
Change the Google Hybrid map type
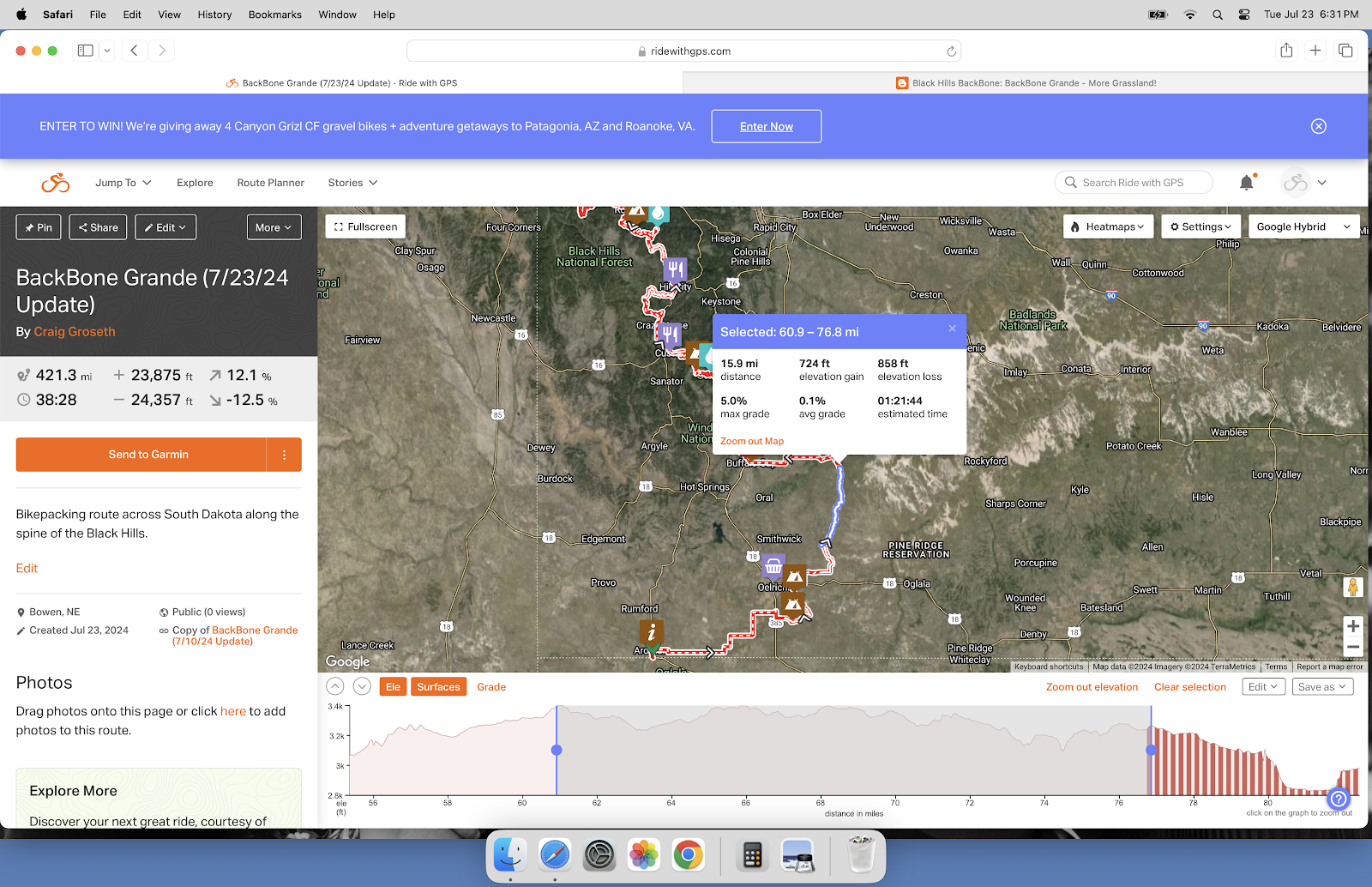point(1304,226)
